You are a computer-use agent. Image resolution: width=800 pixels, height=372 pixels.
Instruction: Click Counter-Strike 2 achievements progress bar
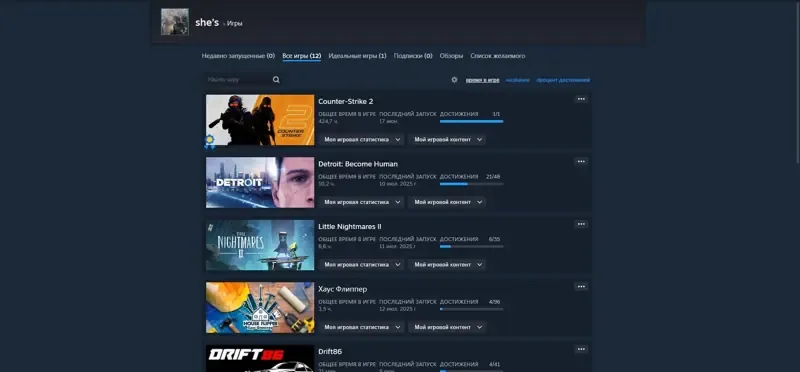point(471,121)
